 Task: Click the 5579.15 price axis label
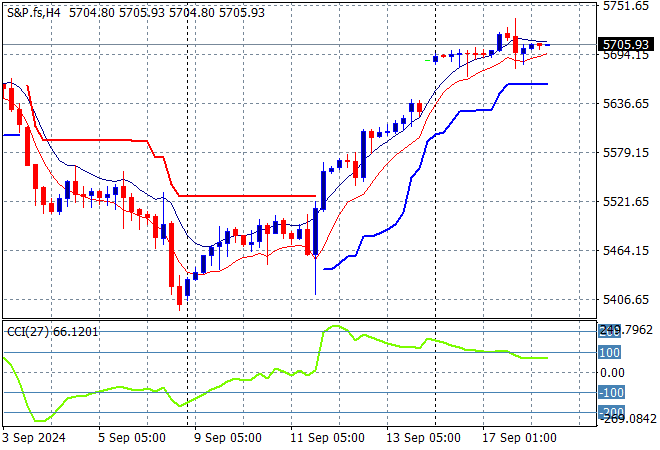625,152
